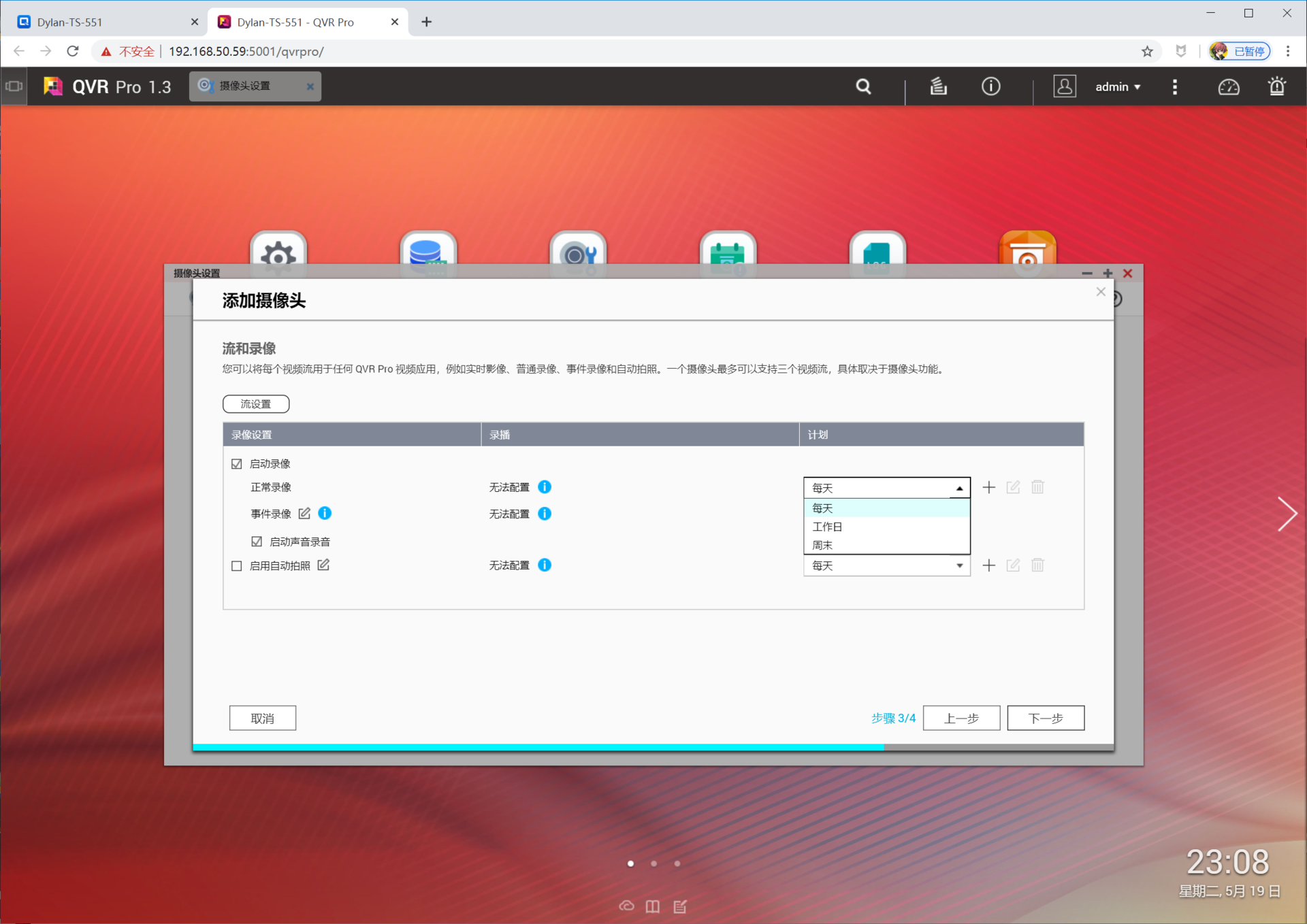
Task: Click the 下一步 button
Action: [x=1045, y=719]
